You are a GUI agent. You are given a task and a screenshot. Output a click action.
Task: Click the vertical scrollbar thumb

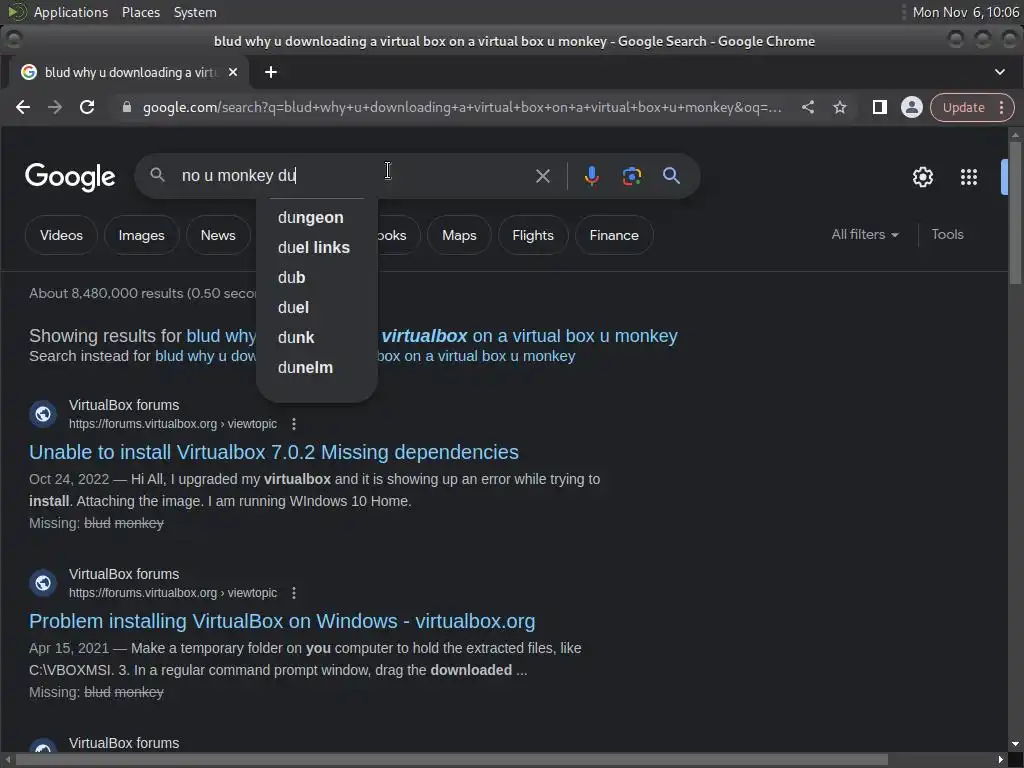pyautogui.click(x=1015, y=212)
